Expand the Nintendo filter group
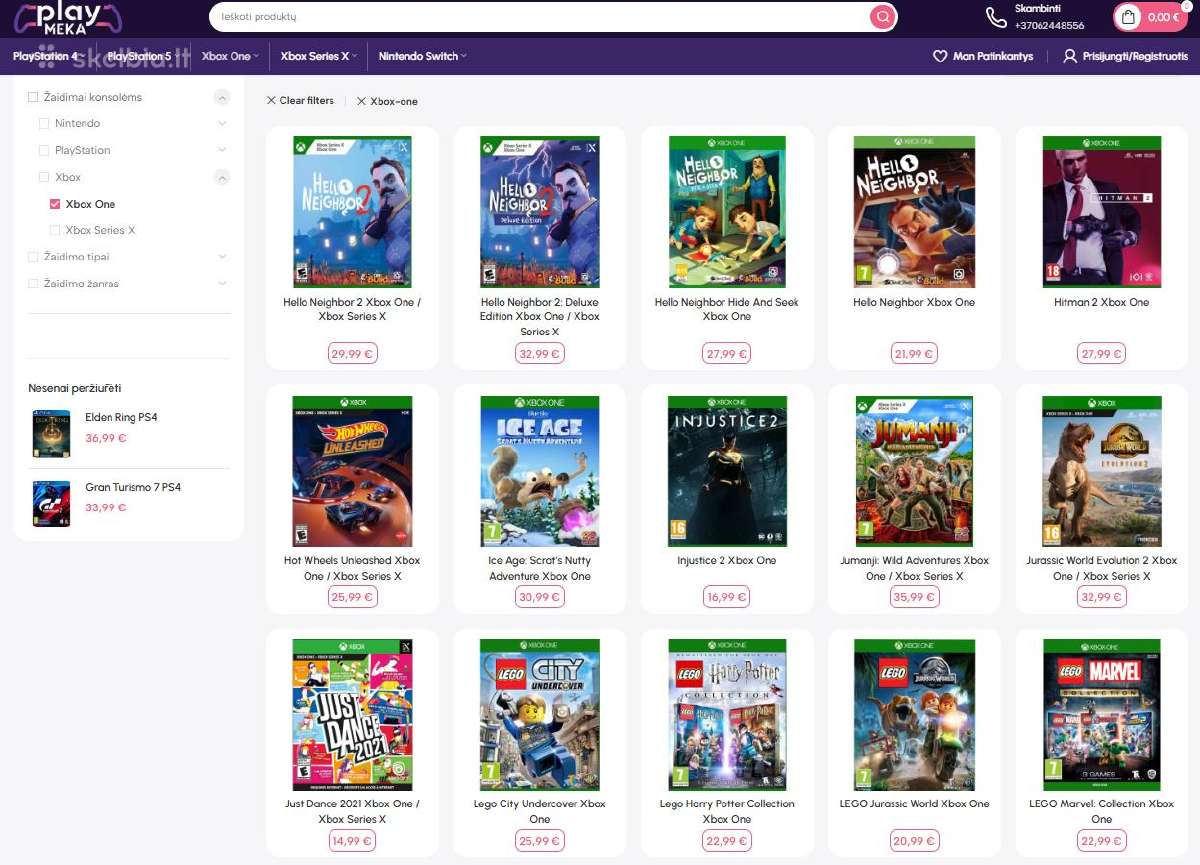This screenshot has width=1200, height=865. [222, 123]
